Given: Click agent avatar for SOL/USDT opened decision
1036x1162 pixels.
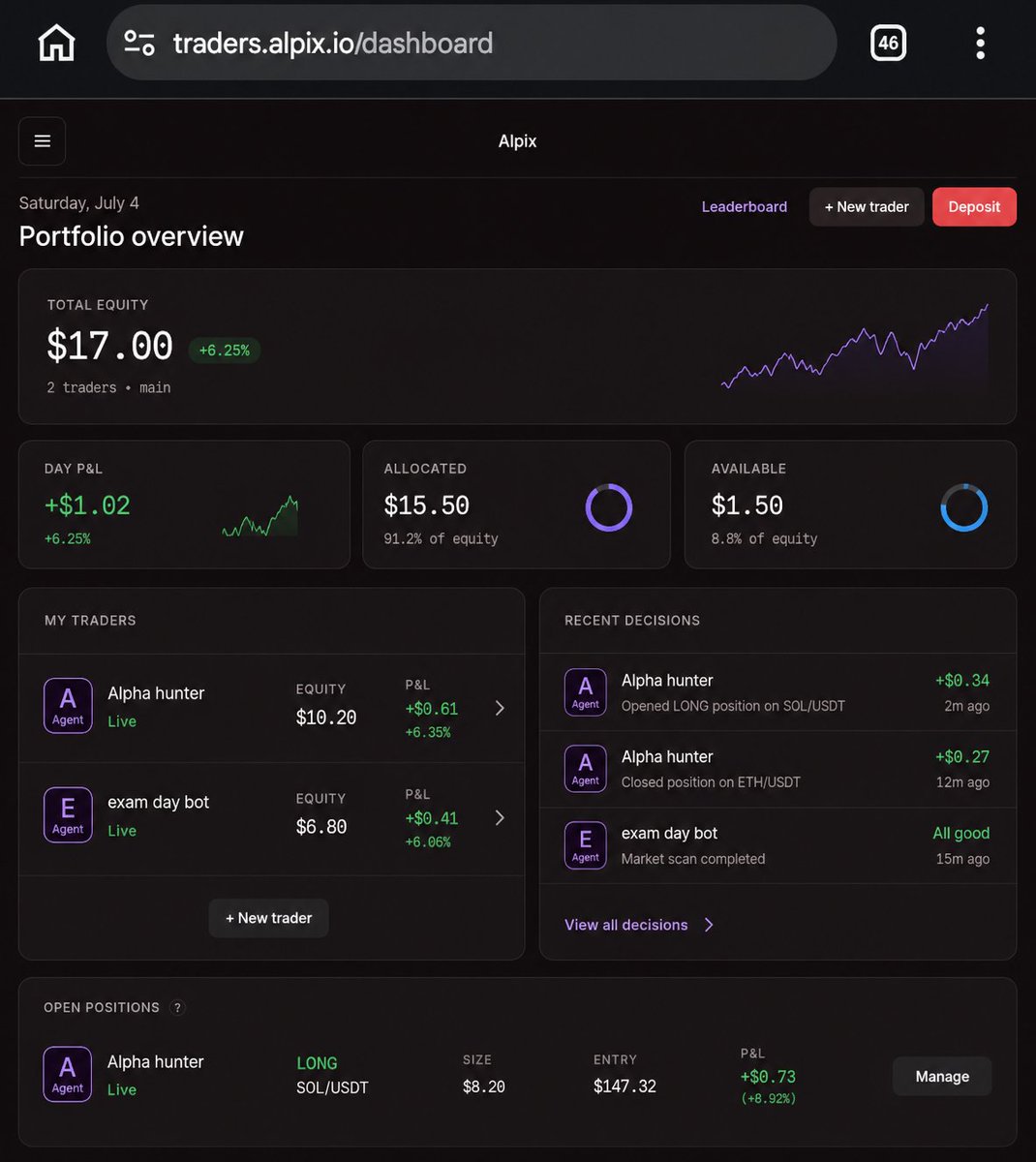Looking at the screenshot, I should (x=586, y=692).
